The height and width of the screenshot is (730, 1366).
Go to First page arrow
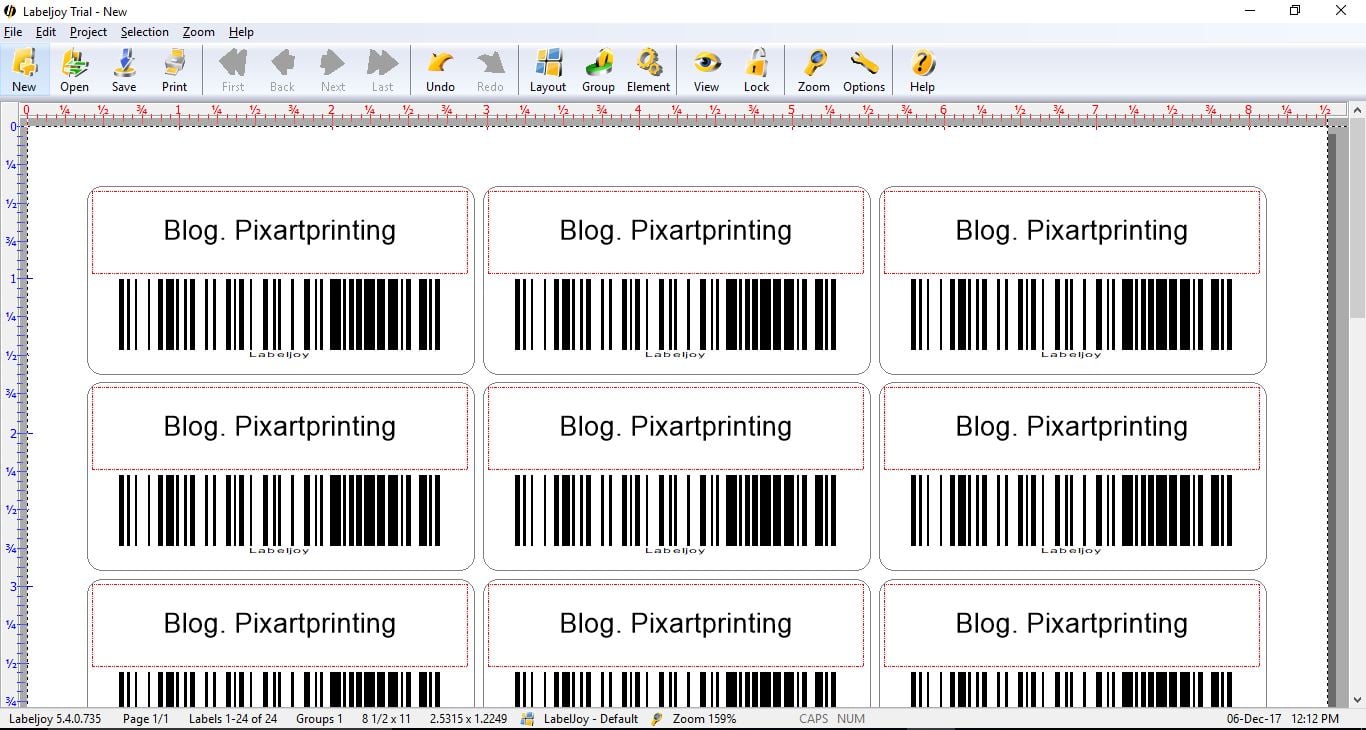point(233,70)
